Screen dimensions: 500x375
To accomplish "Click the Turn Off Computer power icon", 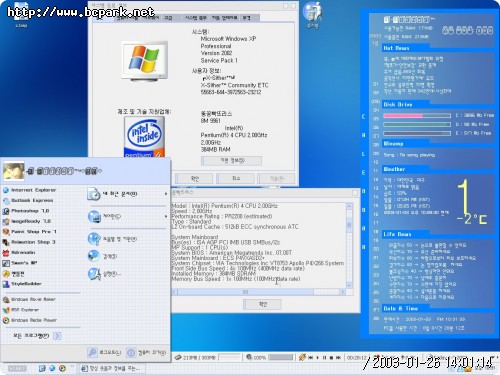I will [131, 352].
